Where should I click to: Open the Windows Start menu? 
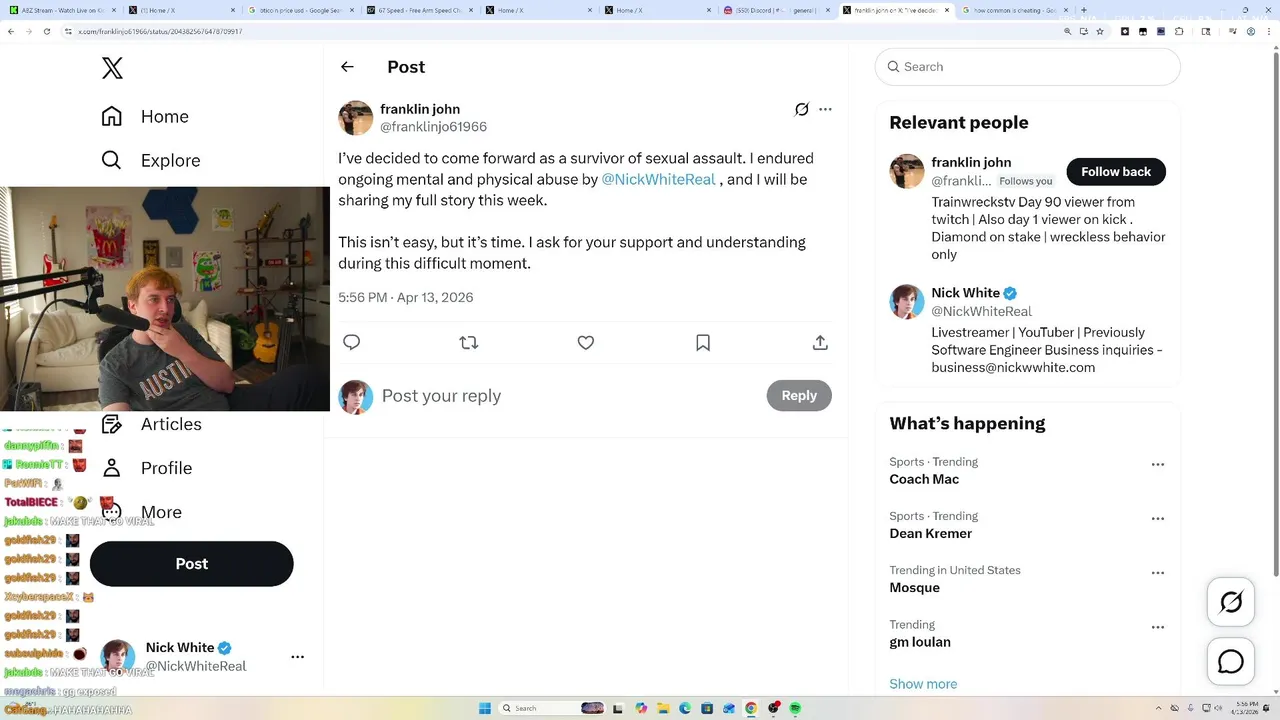[x=485, y=708]
